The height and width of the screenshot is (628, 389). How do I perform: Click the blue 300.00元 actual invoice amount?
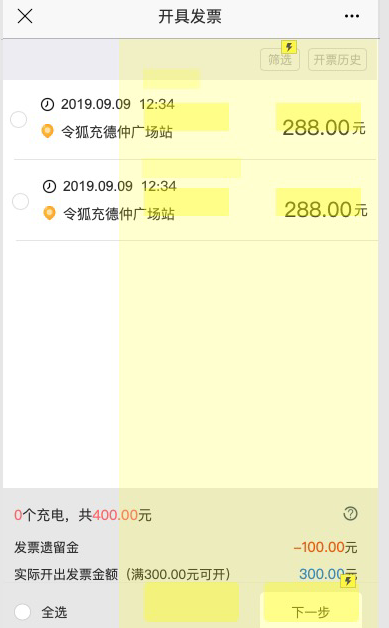(328, 574)
